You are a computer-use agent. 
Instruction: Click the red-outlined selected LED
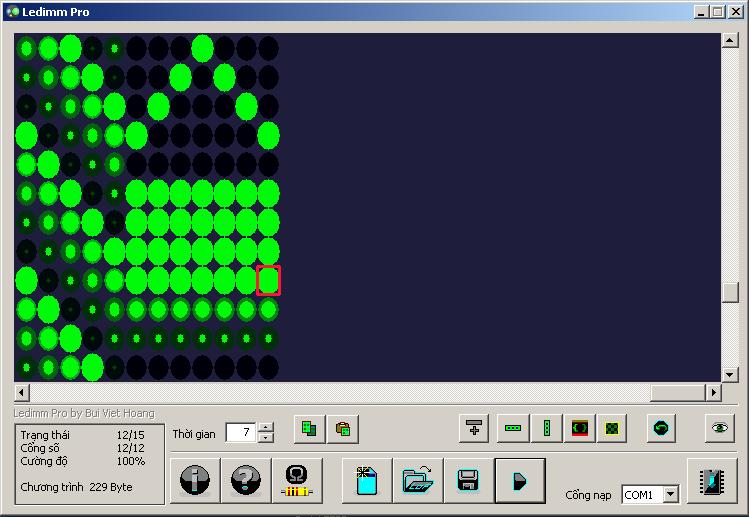[268, 280]
